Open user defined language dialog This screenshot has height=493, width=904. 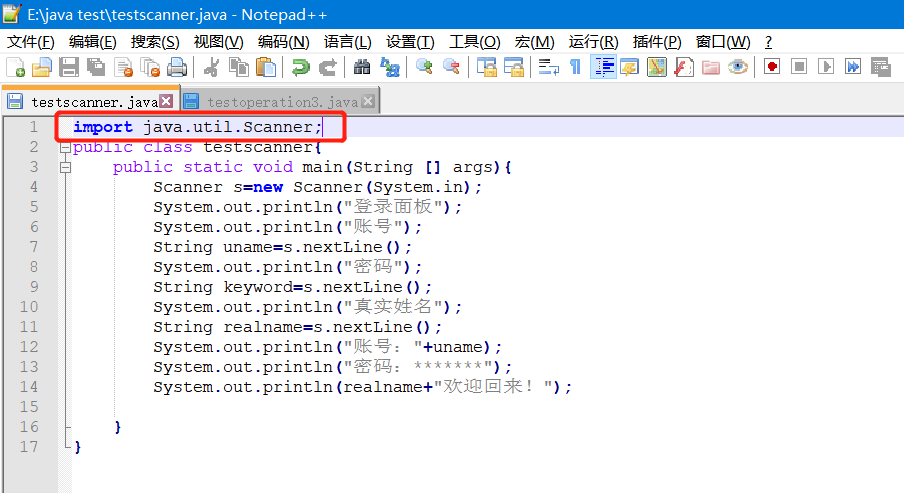pos(630,67)
